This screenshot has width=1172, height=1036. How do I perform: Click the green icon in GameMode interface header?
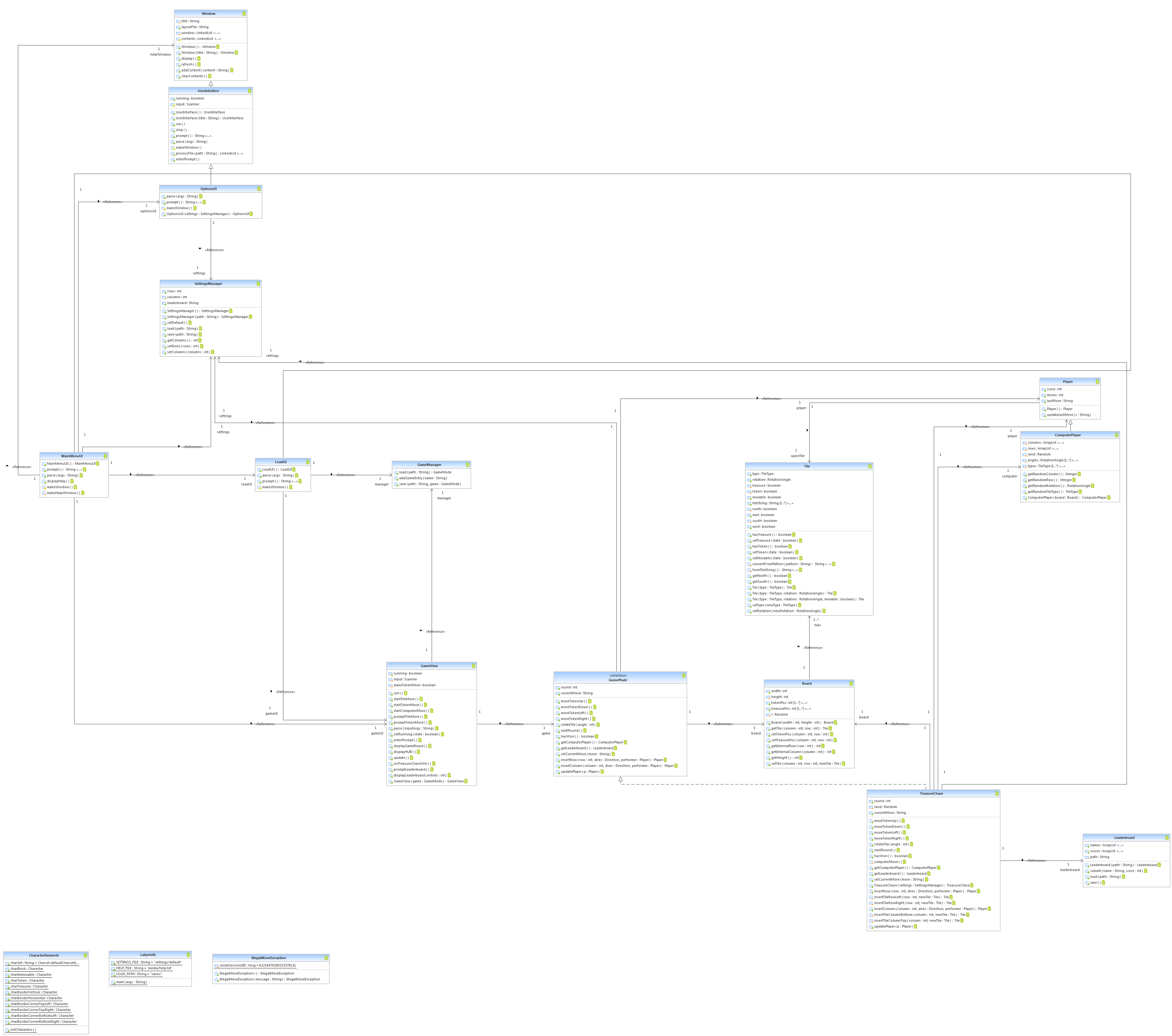click(683, 675)
